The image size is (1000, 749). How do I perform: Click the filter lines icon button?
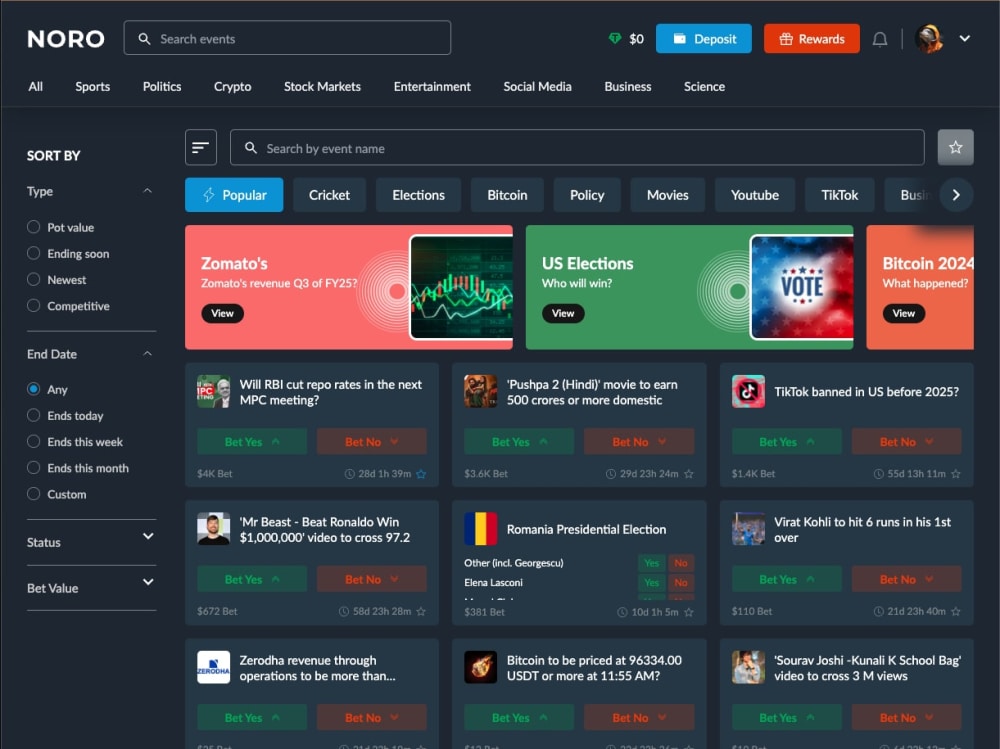coord(201,147)
